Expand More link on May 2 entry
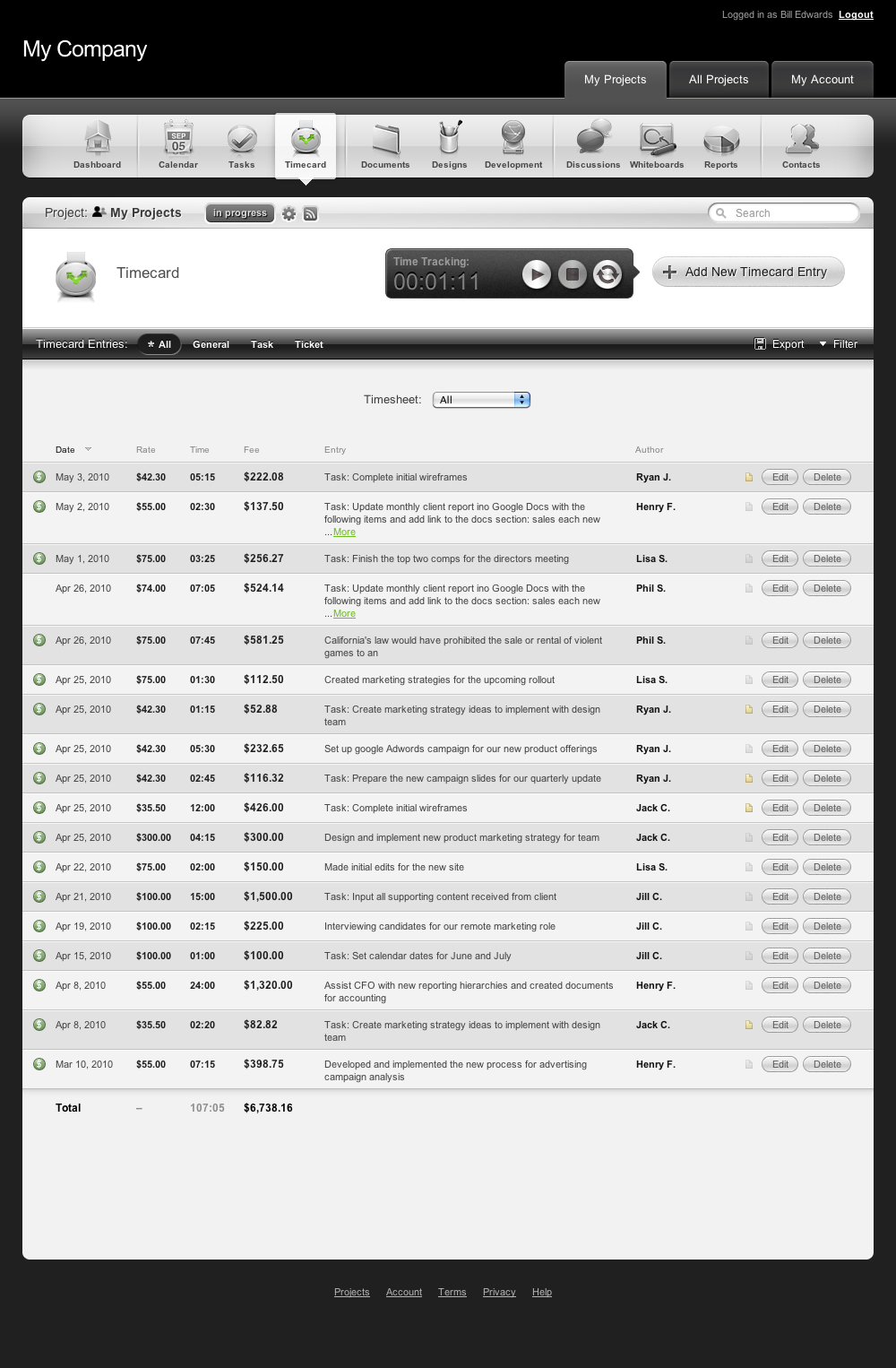 [344, 532]
